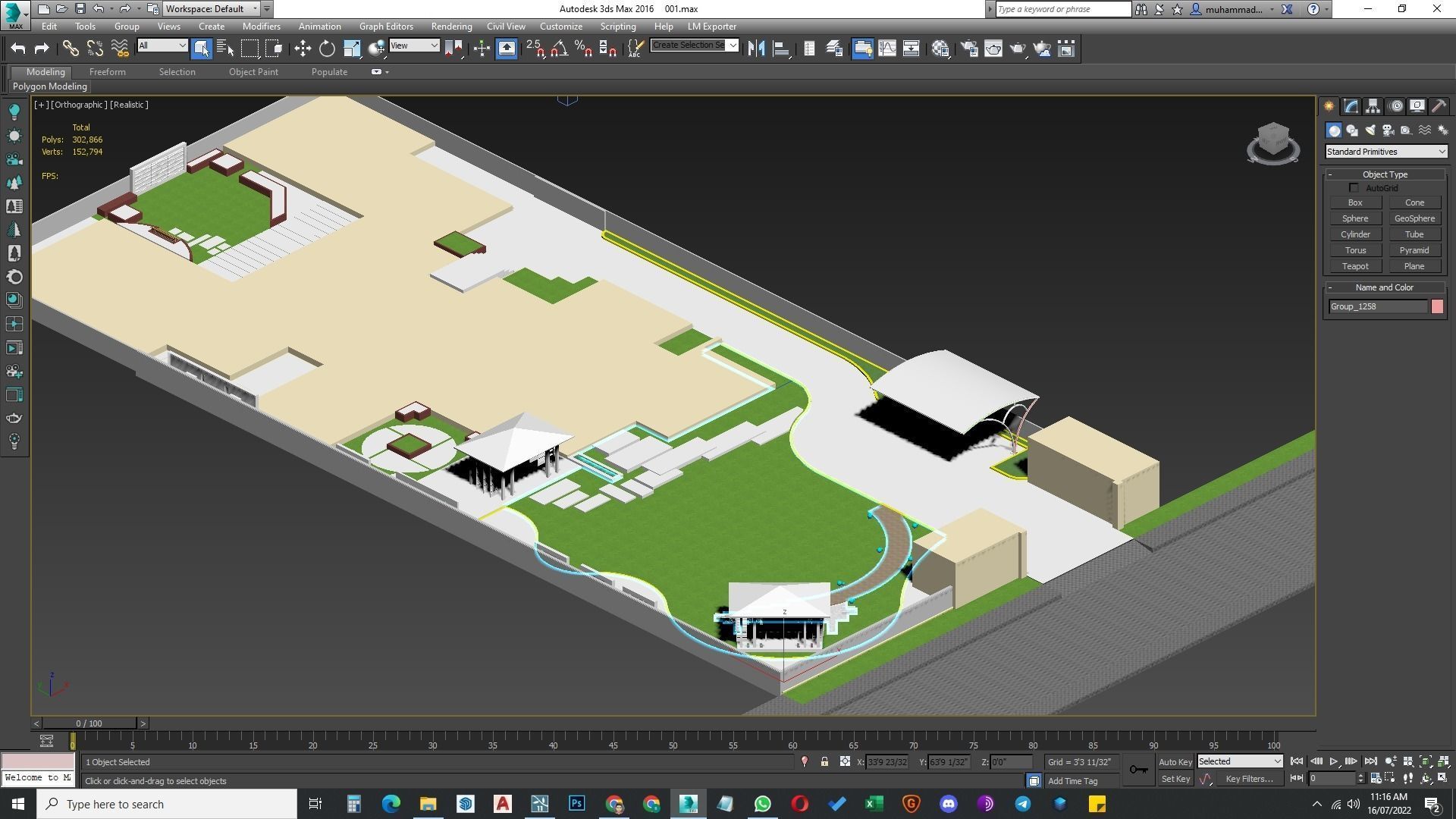Click the Key Filters button

point(1248,779)
